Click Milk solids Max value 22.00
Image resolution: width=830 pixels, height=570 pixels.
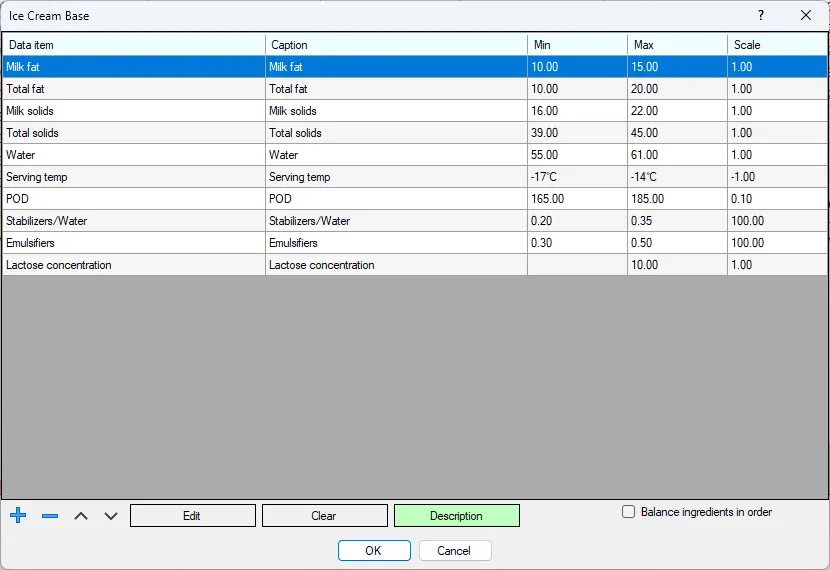[678, 111]
